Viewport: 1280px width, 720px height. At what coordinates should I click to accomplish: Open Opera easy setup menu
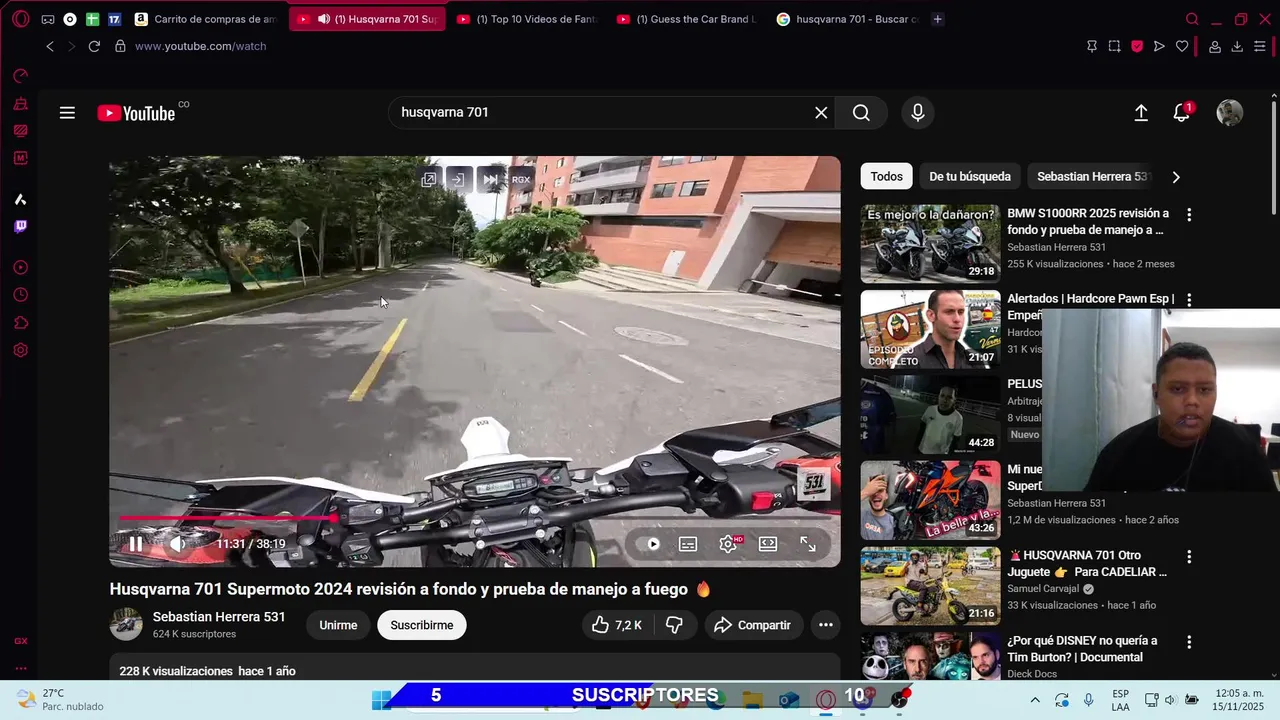click(x=1260, y=46)
